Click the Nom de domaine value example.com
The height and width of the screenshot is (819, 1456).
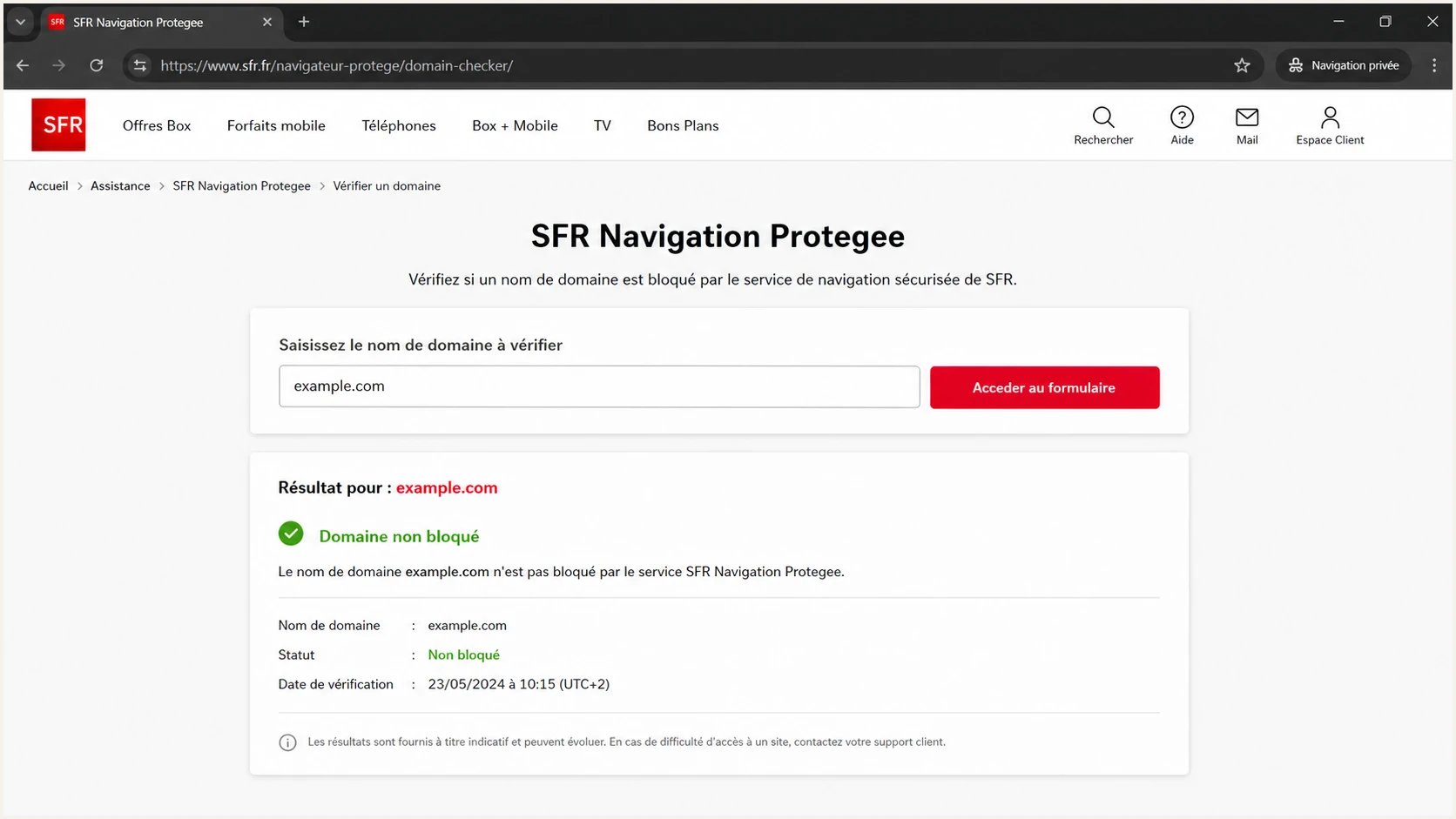pos(467,625)
